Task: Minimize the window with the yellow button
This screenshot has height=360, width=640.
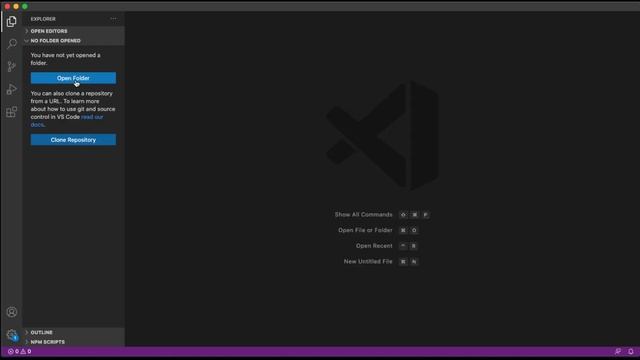Action: 16,6
